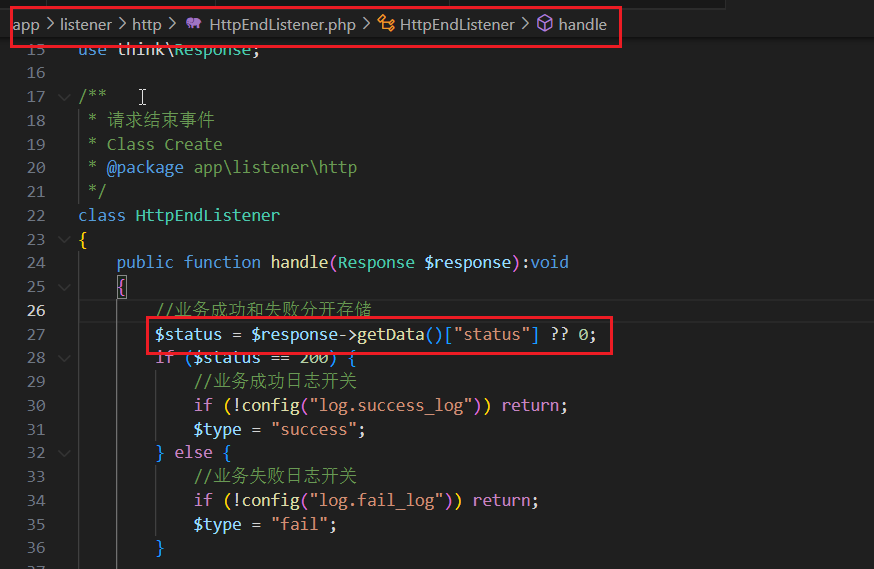Click 'config' function call on line 30
Viewport: 874px width, 569px height.
270,406
